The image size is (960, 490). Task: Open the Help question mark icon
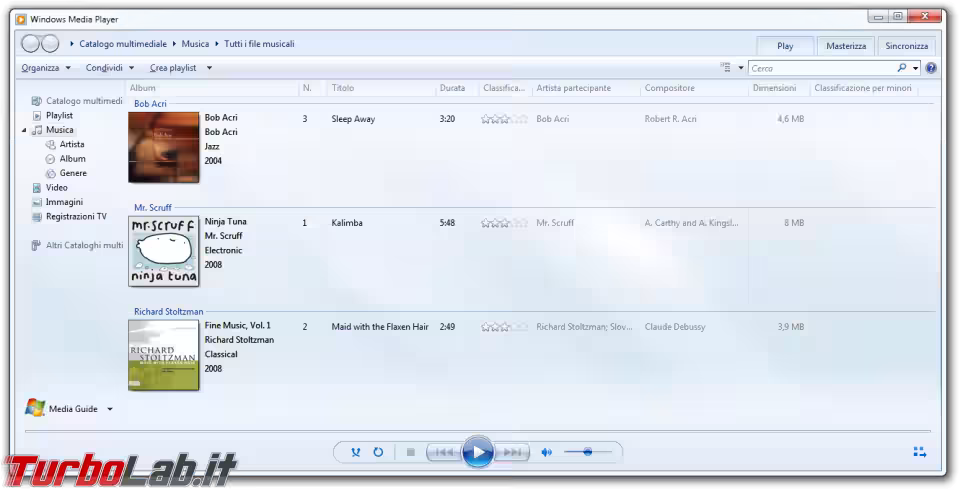pyautogui.click(x=931, y=68)
